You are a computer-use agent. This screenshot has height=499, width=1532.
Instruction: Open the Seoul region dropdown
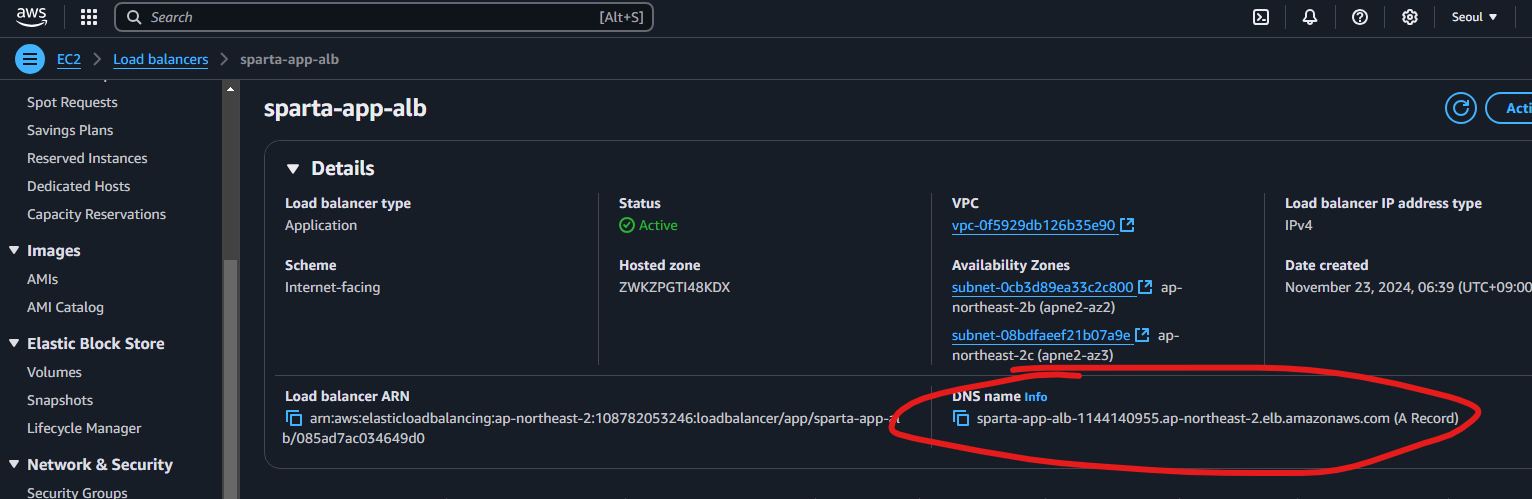(1474, 17)
